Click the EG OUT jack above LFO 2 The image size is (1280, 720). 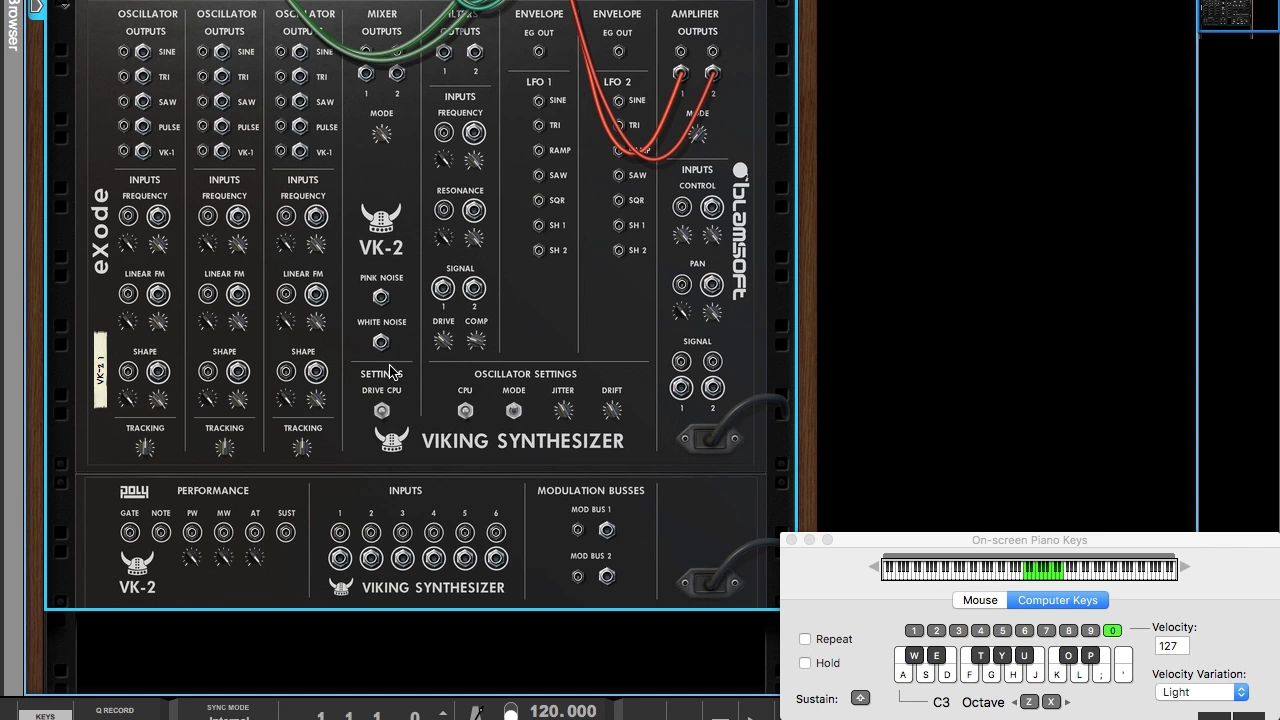click(618, 52)
